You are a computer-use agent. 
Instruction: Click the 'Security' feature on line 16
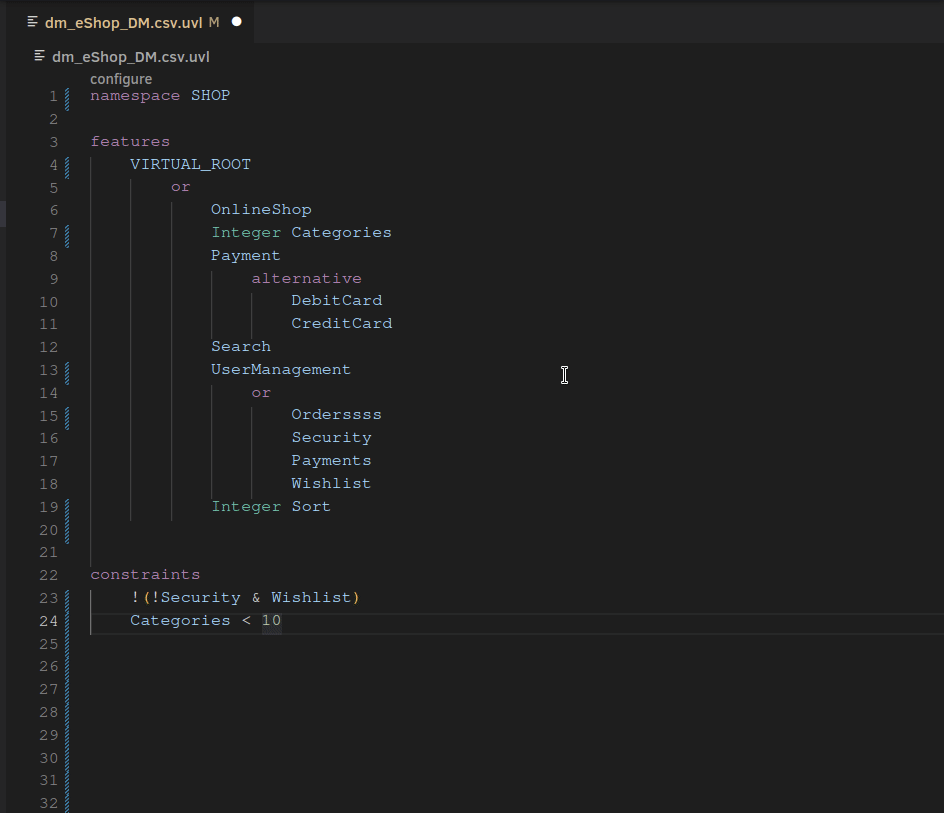click(332, 438)
